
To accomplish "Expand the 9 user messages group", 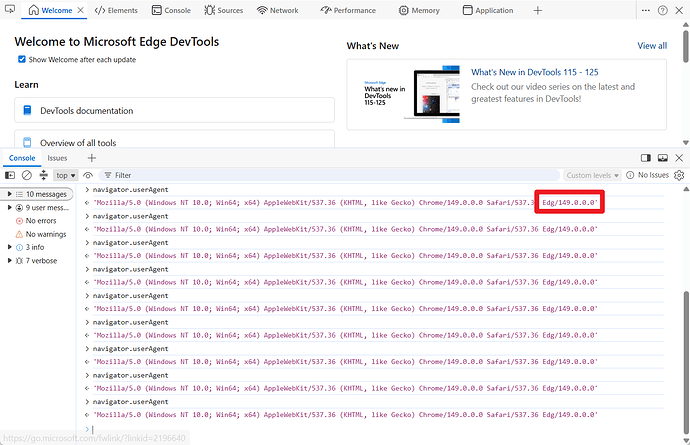I will (x=9, y=207).
